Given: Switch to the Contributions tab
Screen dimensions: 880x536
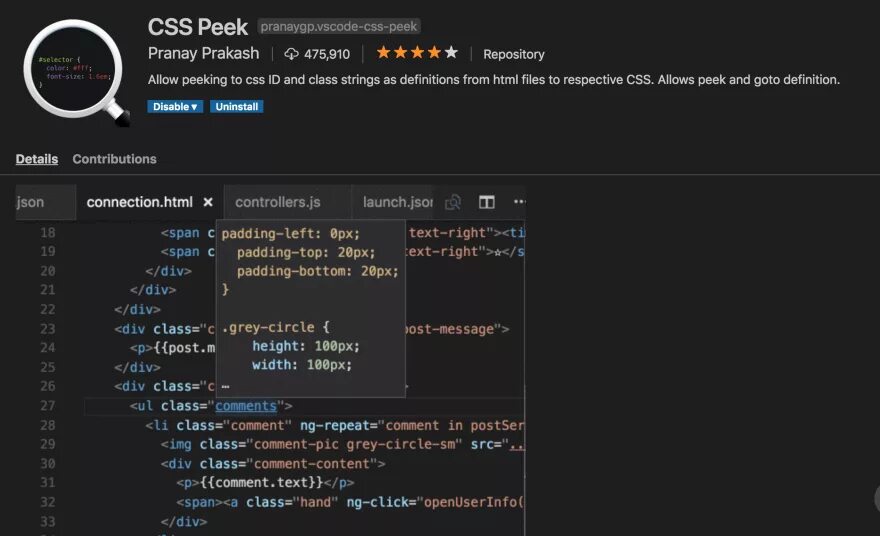Looking at the screenshot, I should 114,159.
